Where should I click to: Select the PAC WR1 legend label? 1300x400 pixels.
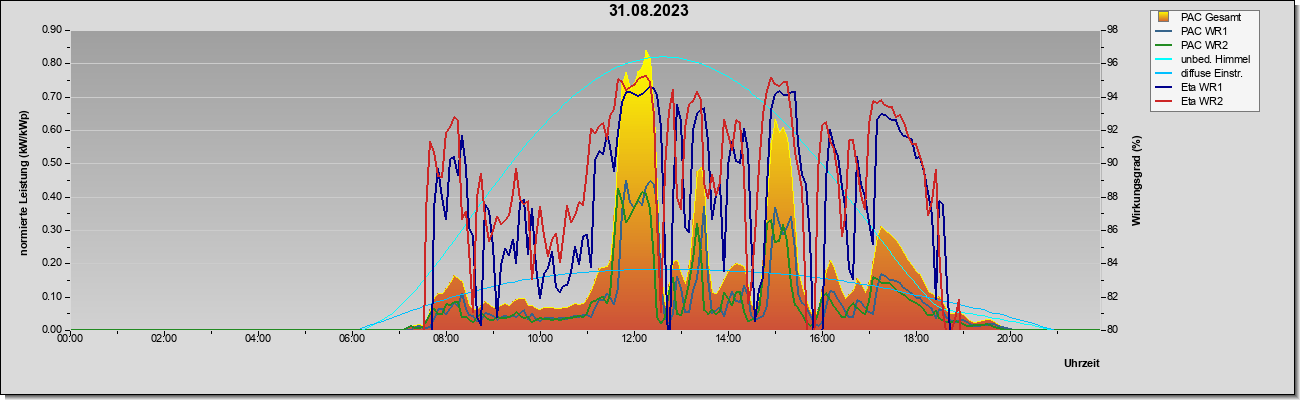(1204, 31)
